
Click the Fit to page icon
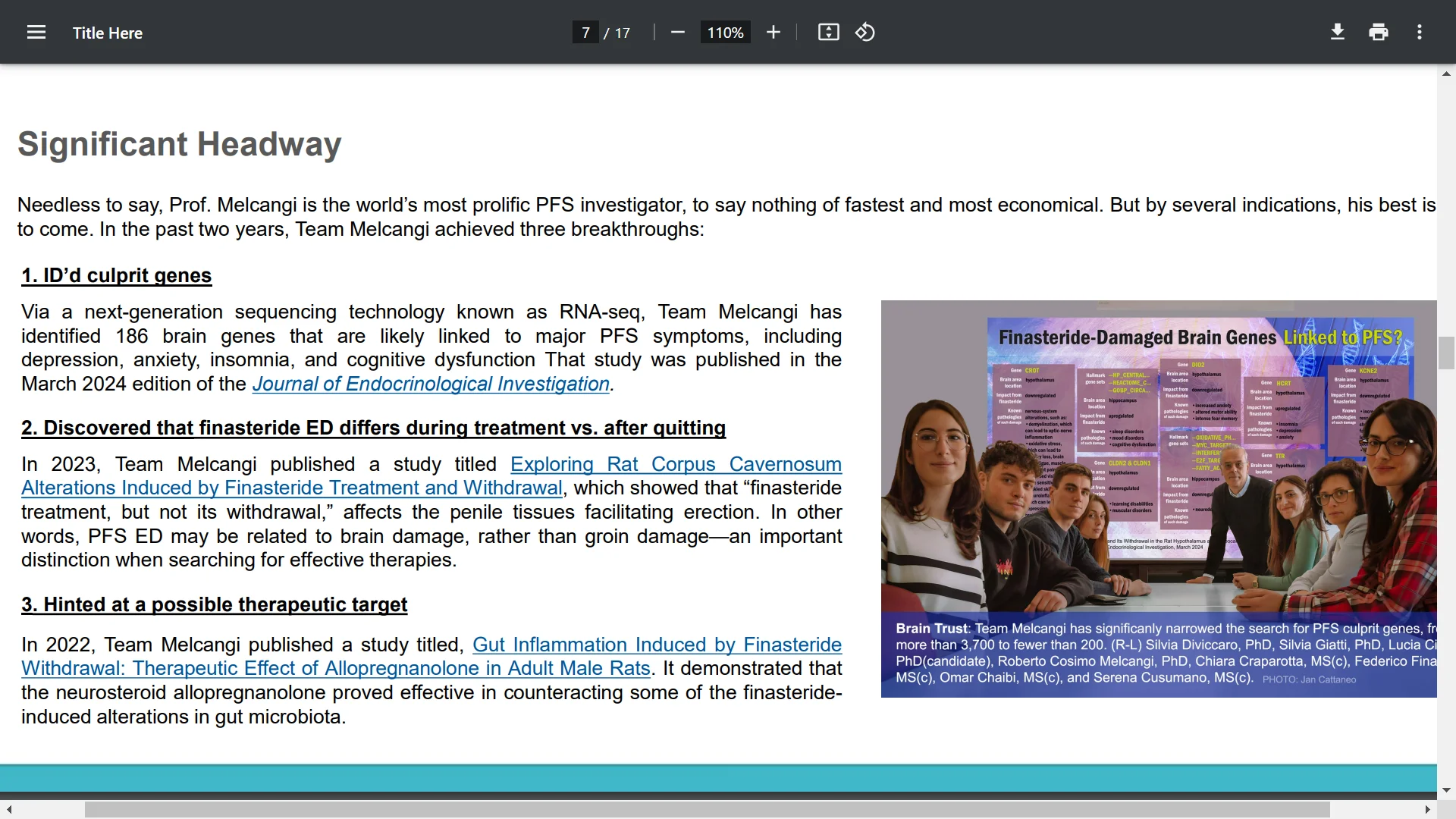click(829, 33)
